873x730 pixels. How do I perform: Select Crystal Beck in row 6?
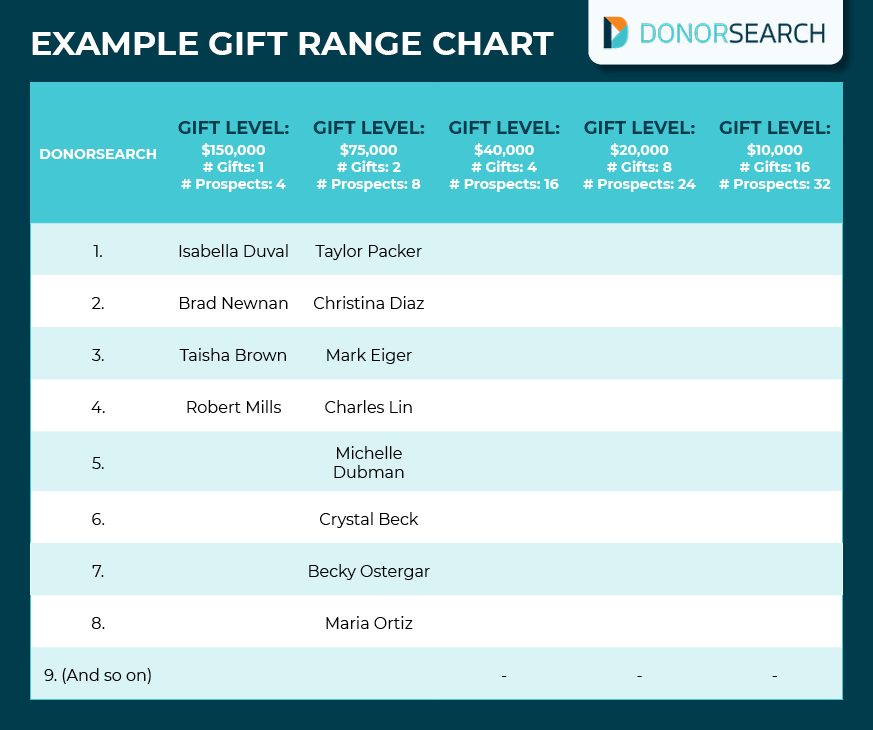click(x=369, y=519)
